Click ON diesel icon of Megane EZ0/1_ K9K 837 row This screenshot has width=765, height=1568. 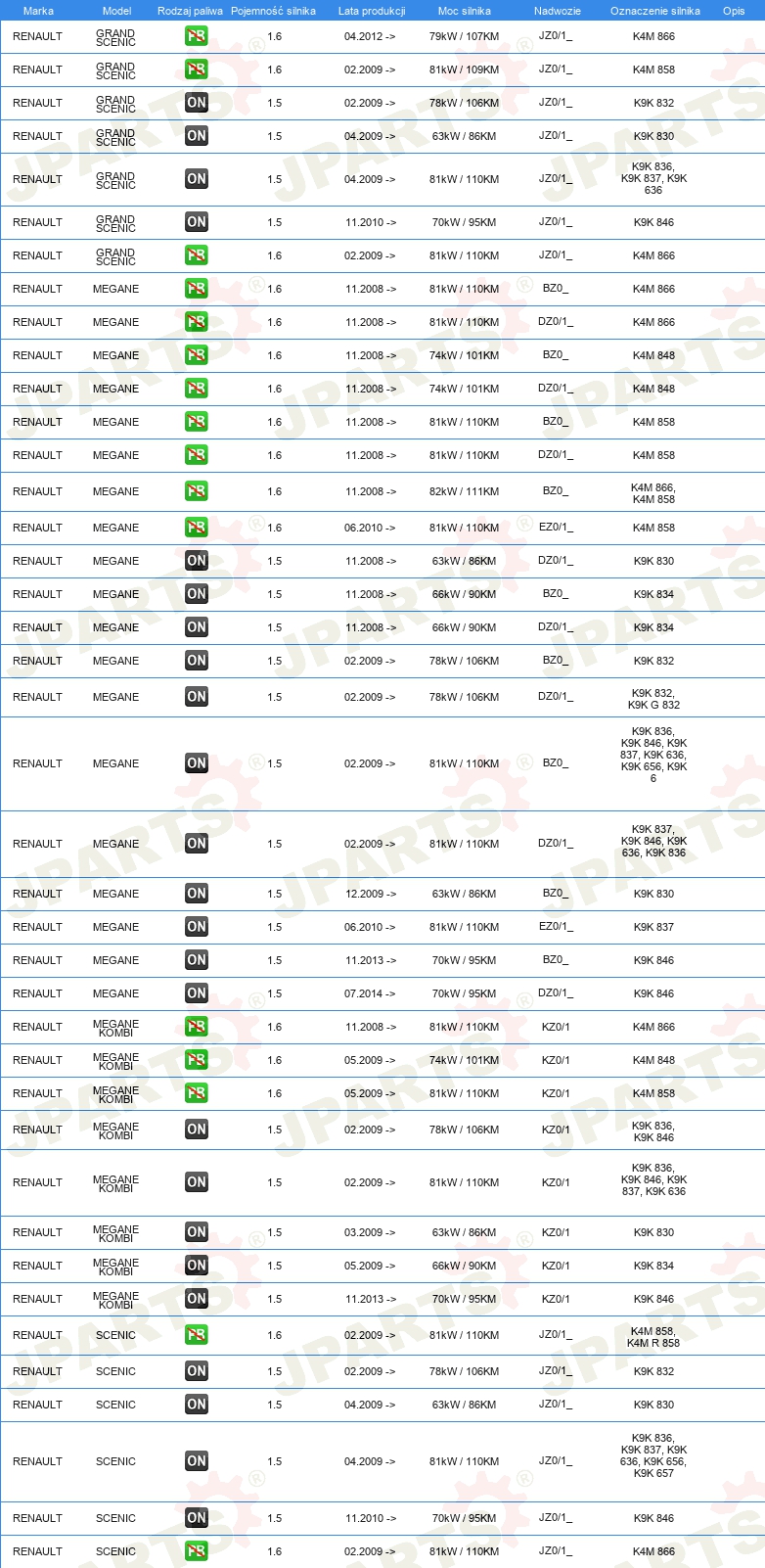coord(197,927)
